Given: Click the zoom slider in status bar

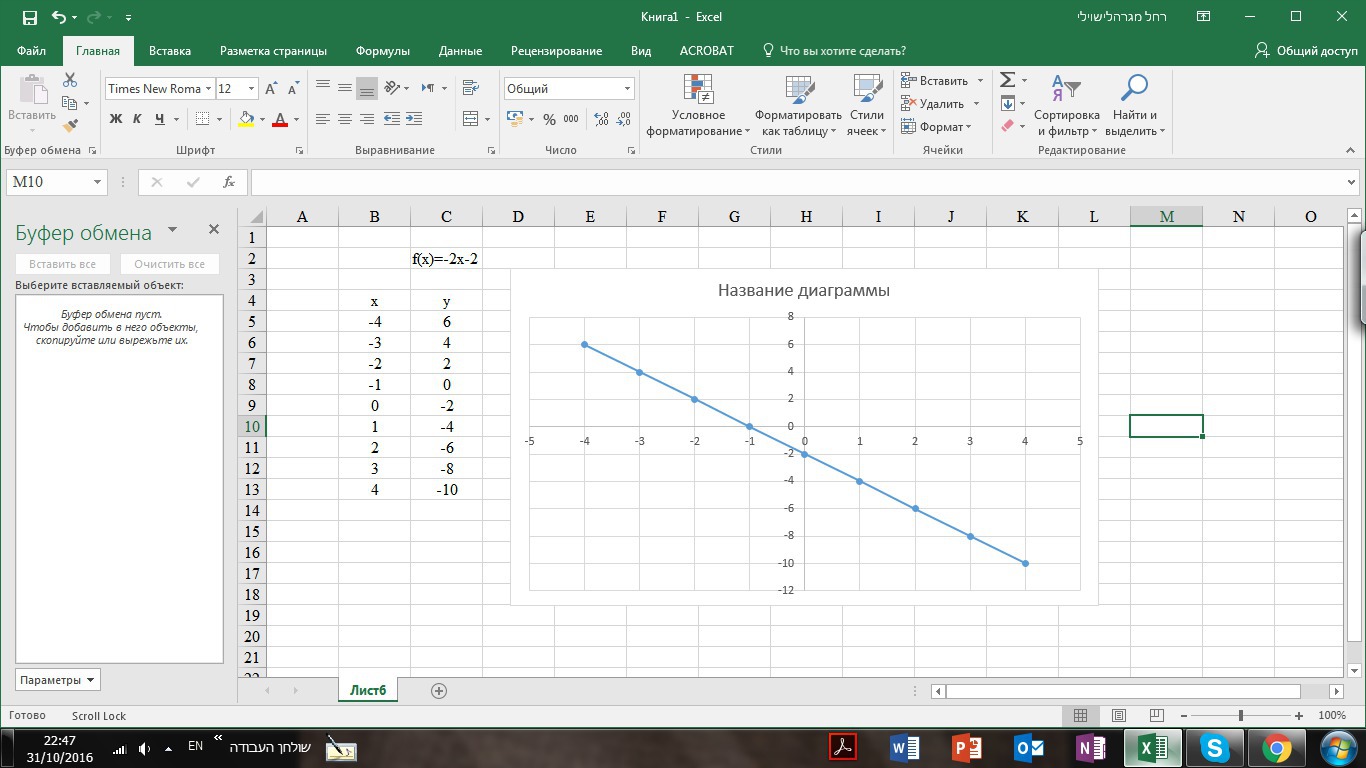Looking at the screenshot, I should pyautogui.click(x=1240, y=715).
